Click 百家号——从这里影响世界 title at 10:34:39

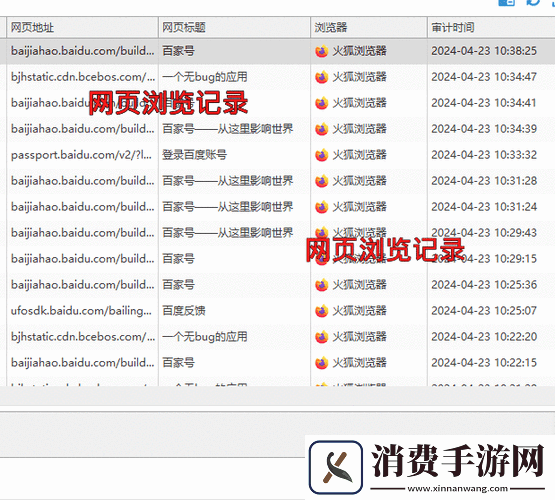(x=228, y=129)
